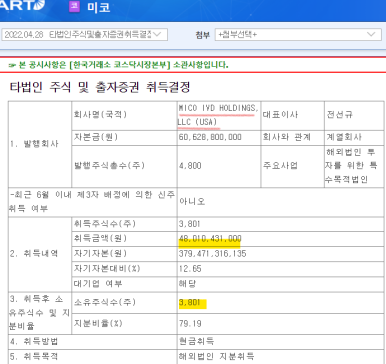Expand the +첨부선택+ attachment dropdown
The image size is (386, 364).
point(298,34)
